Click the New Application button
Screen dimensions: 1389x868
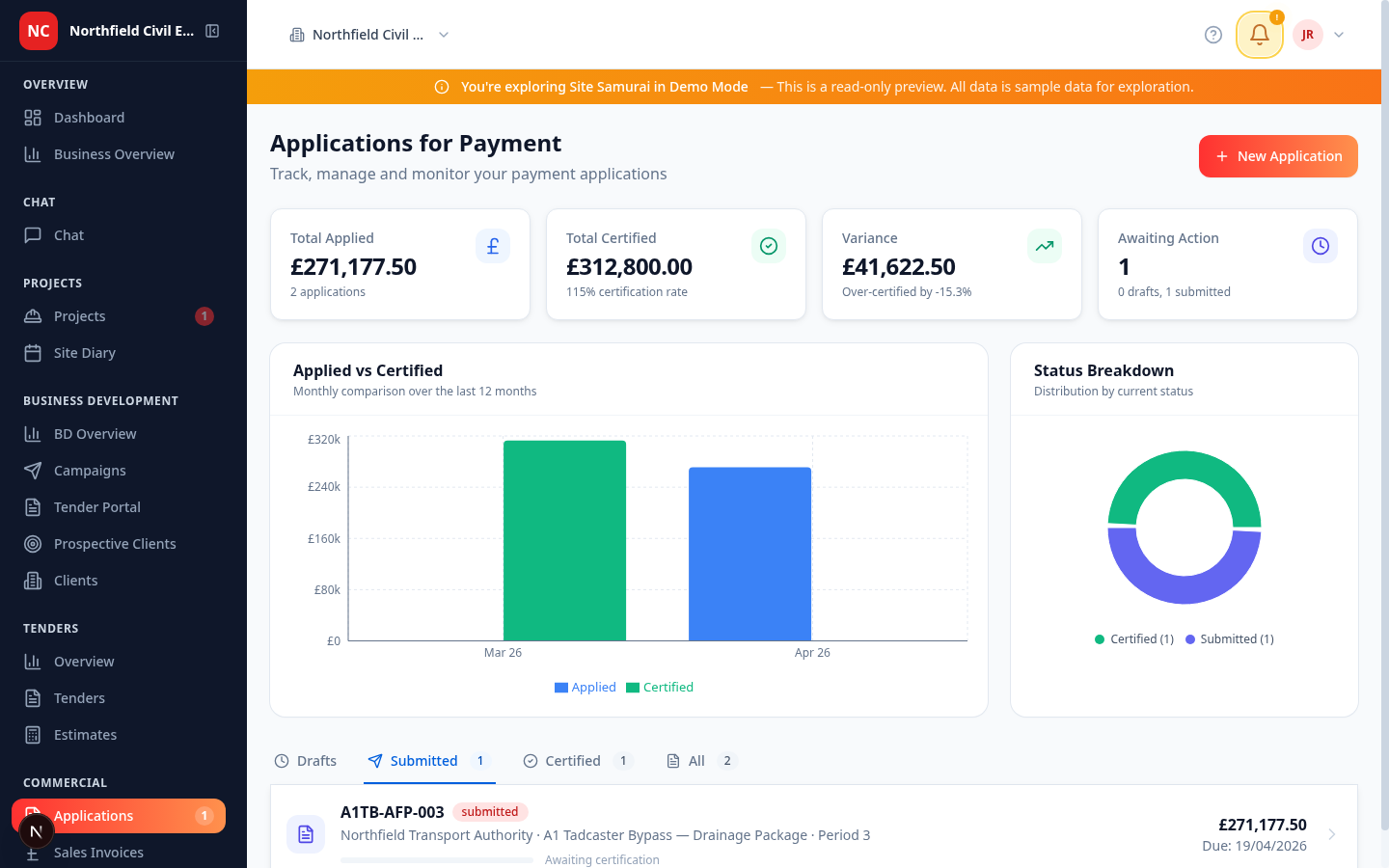pyautogui.click(x=1278, y=155)
